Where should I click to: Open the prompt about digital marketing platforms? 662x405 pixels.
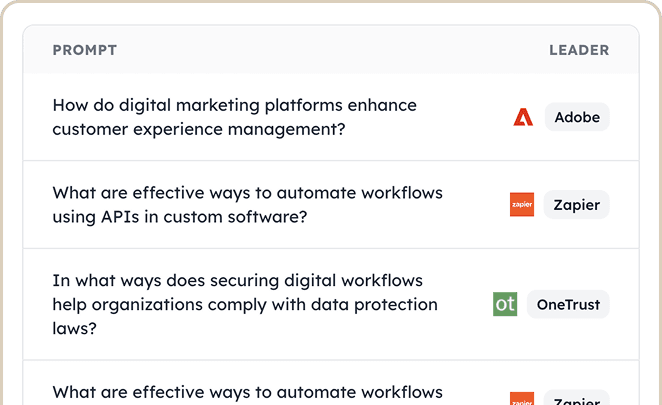click(234, 117)
